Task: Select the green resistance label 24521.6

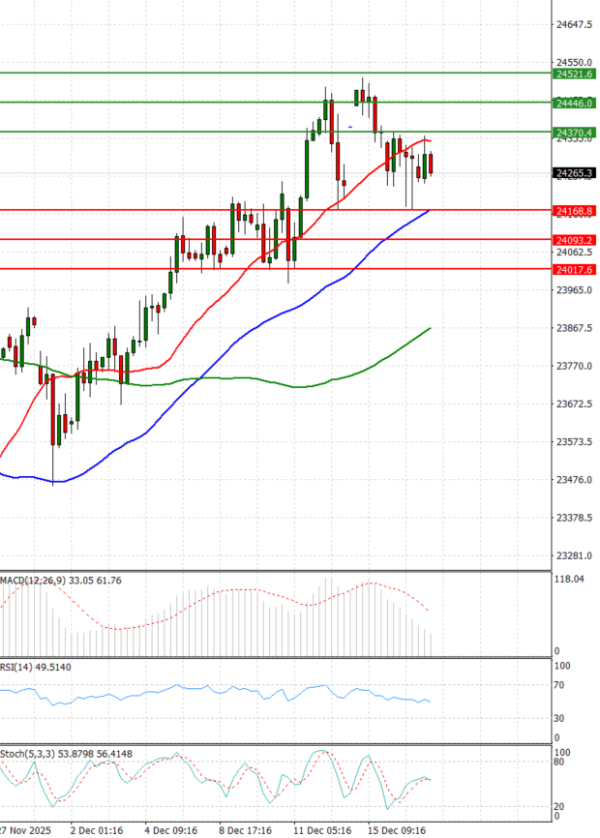Action: [575, 73]
